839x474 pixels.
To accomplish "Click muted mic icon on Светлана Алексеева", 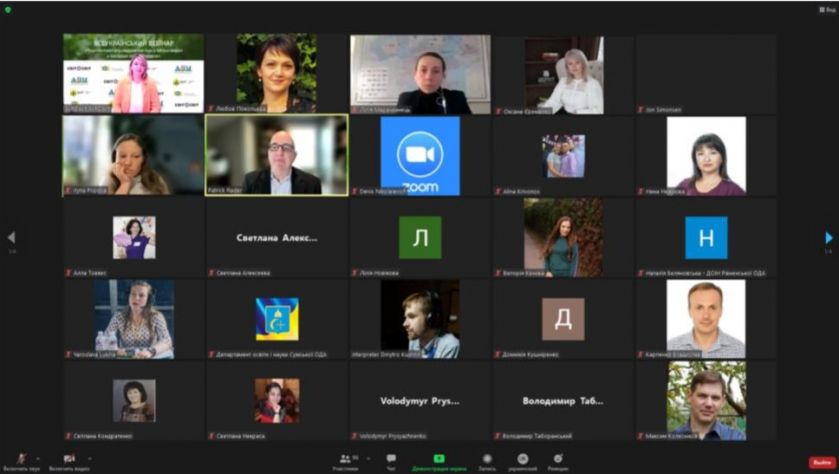I will click(x=212, y=273).
